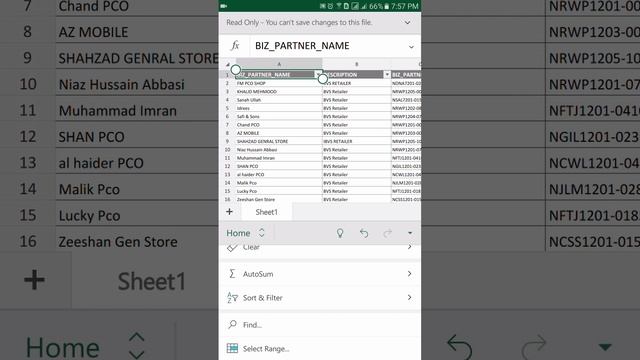Expand AutoSum submenu arrow
The height and width of the screenshot is (360, 640).
409,273
